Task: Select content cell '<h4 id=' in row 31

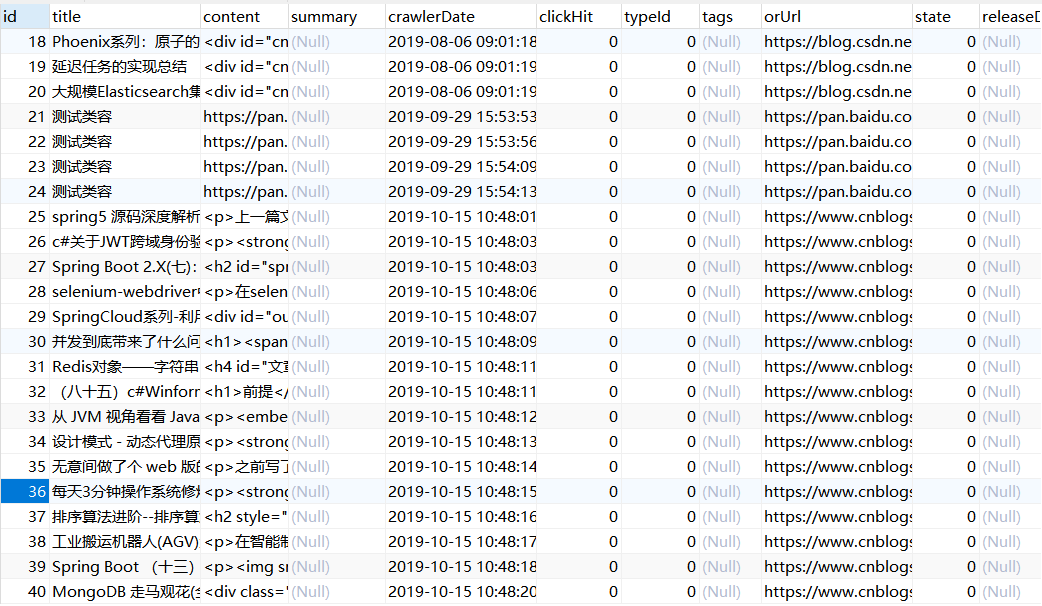Action: tap(245, 367)
